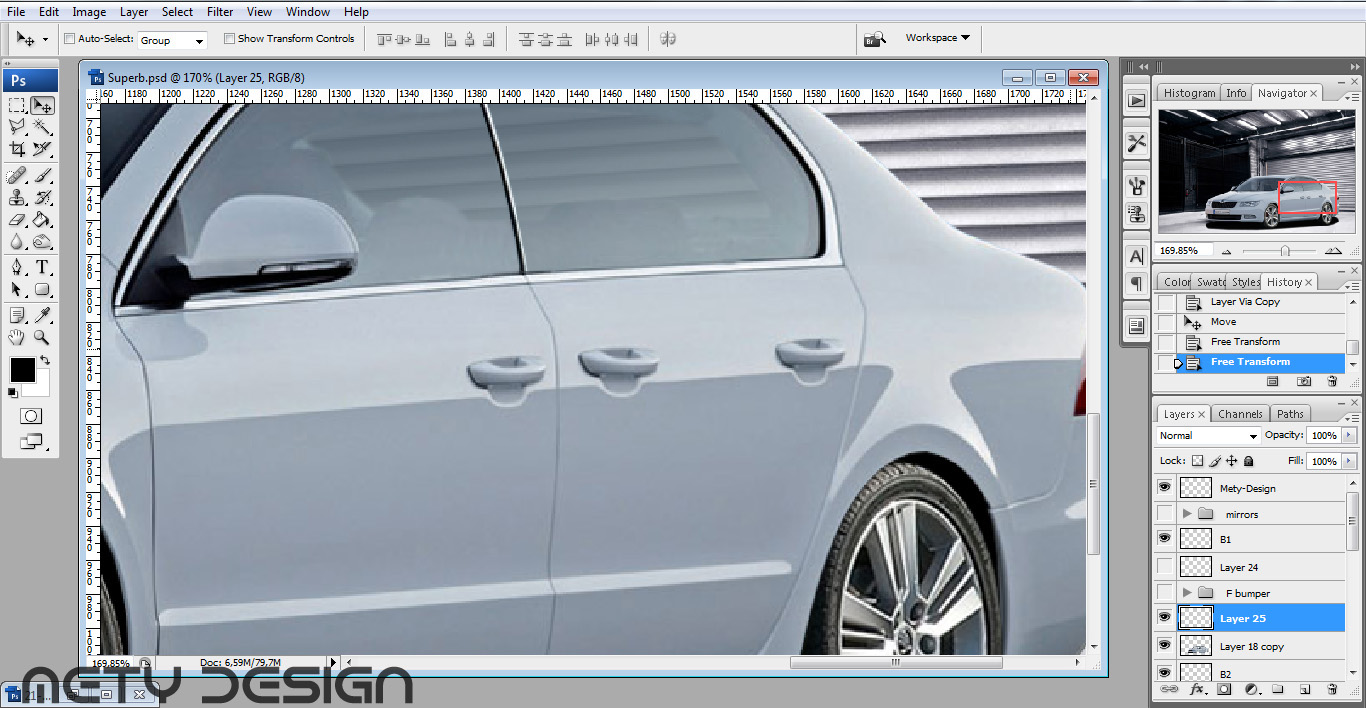Select the Paint Bucket tool

click(42, 219)
